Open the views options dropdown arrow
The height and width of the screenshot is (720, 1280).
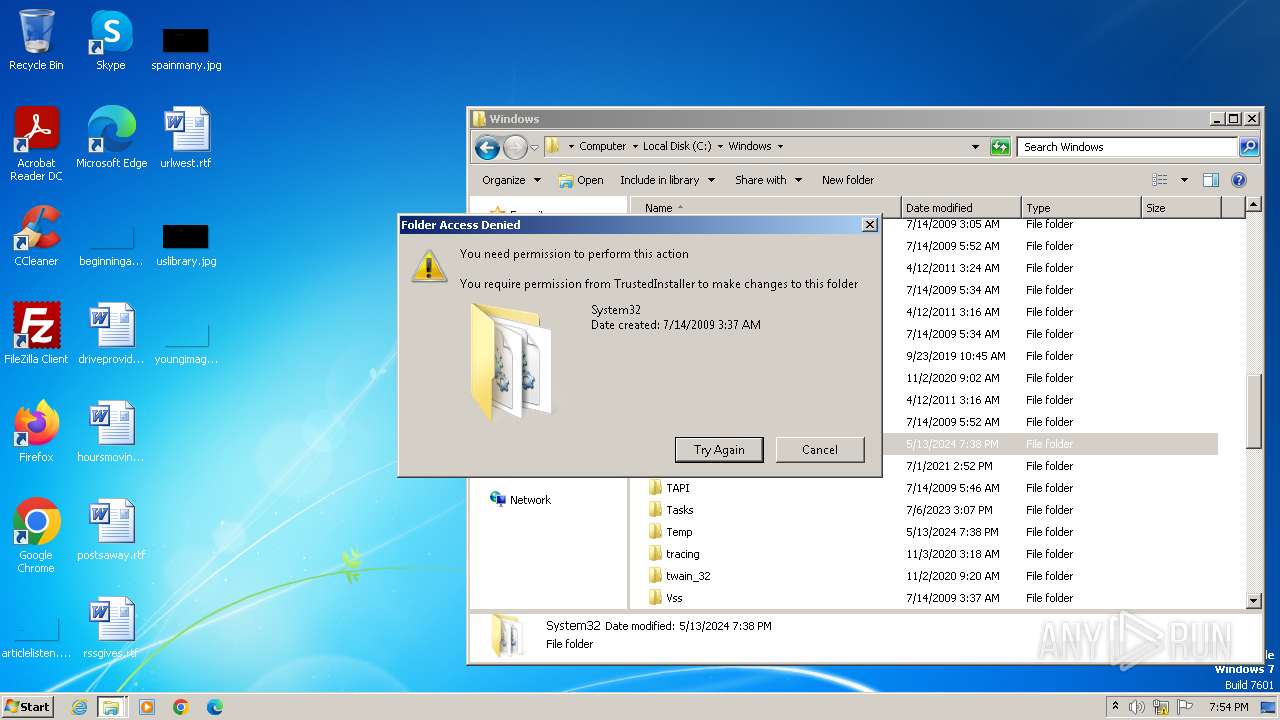(1184, 180)
